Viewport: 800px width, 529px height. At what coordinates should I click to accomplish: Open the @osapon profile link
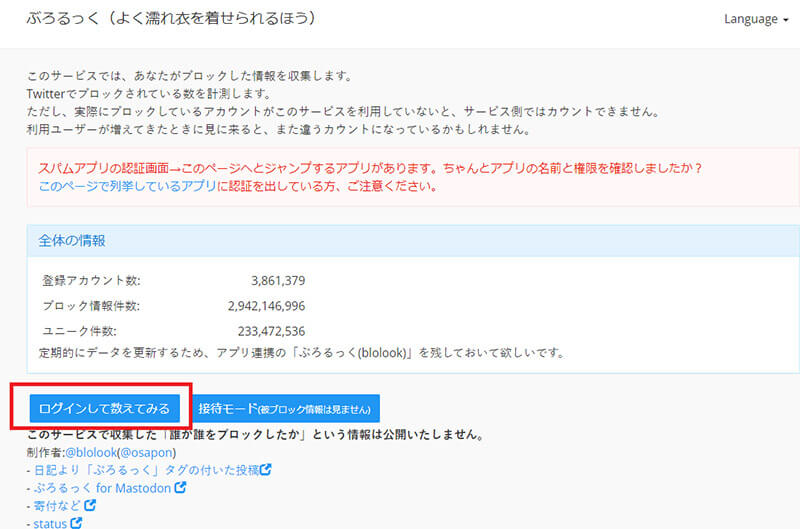point(146,452)
